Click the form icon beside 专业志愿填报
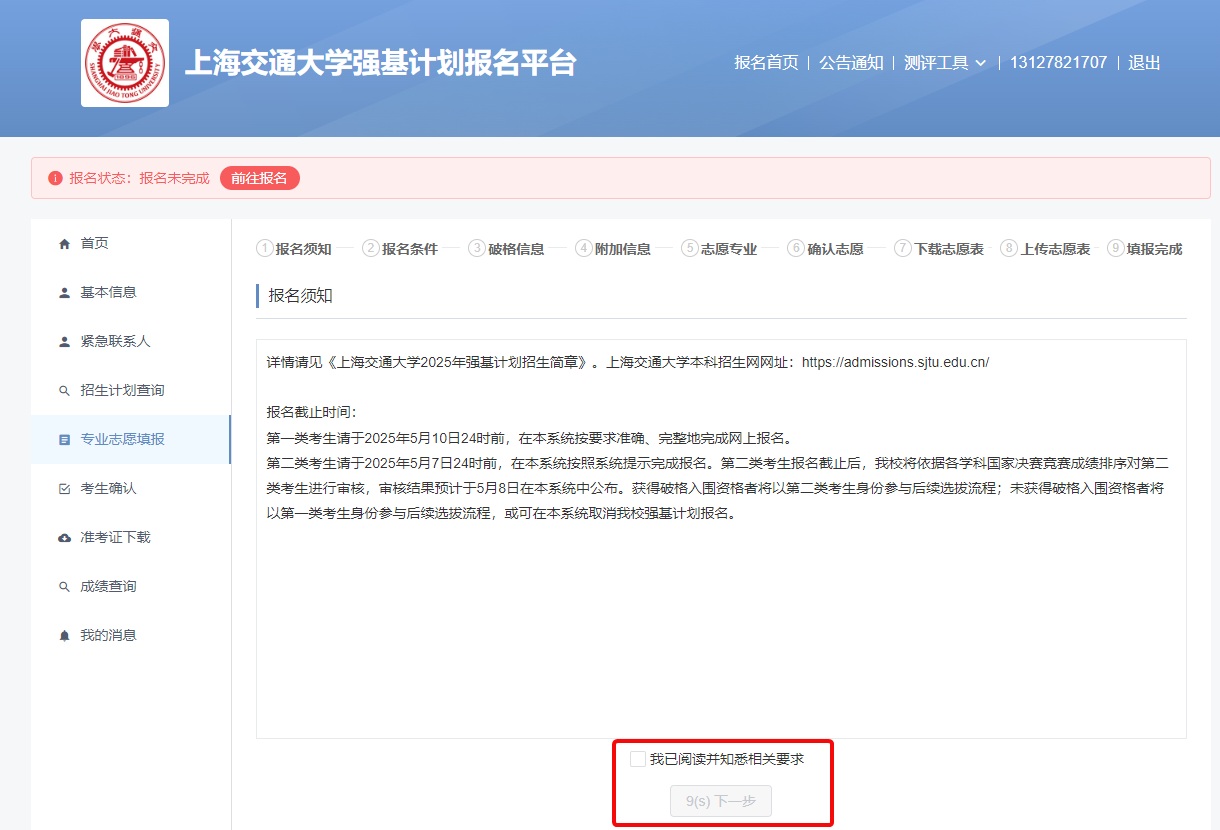The image size is (1220, 830). (x=65, y=440)
